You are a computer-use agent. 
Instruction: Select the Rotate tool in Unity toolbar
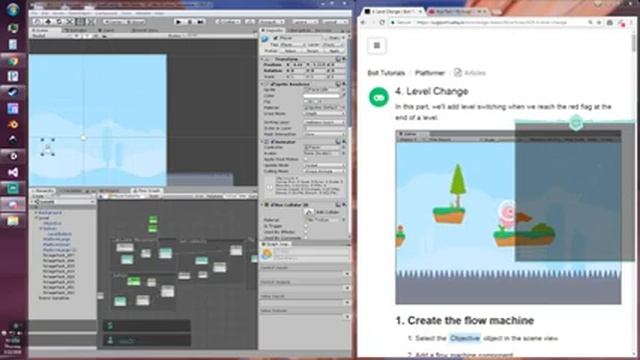(x=59, y=21)
